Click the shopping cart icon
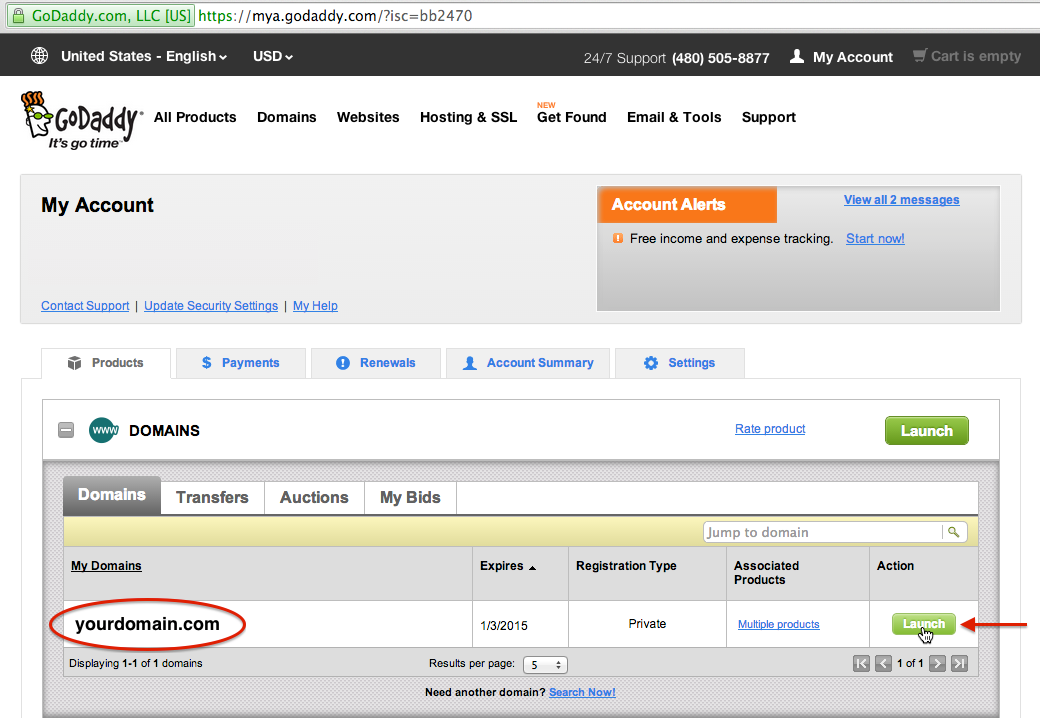The height and width of the screenshot is (718, 1040). pyautogui.click(x=919, y=55)
